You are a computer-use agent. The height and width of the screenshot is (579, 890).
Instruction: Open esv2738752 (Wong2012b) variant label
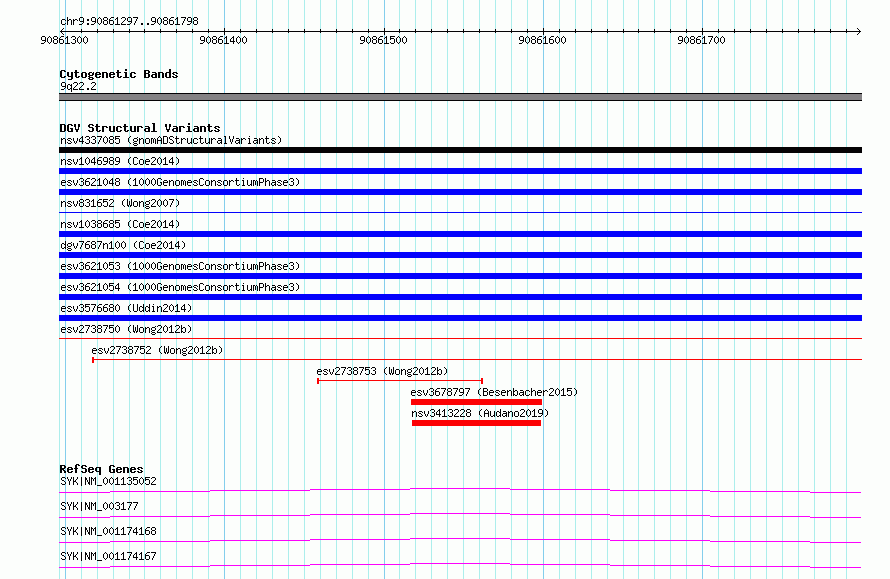(x=157, y=350)
